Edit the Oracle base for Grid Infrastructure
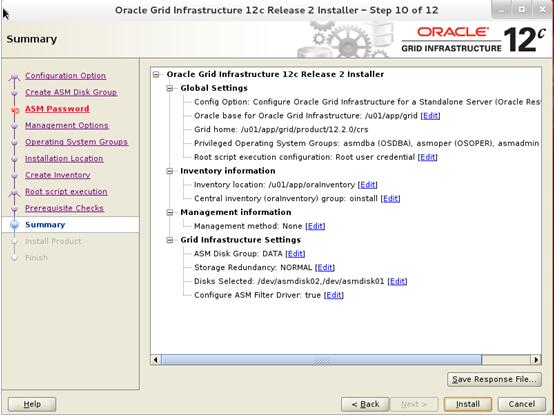This screenshot has height=418, width=554. [x=430, y=116]
